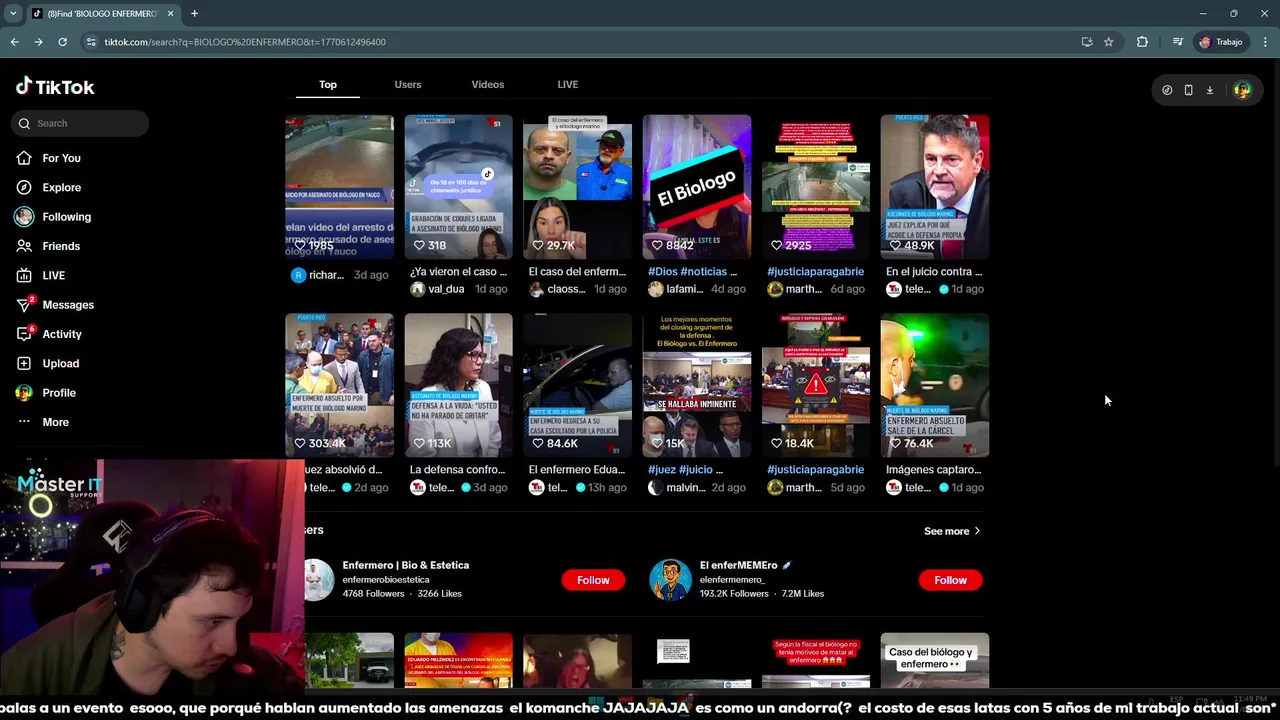This screenshot has height=720, width=1280.
Task: Open the 'El Biologo' video thumbnail
Action: pyautogui.click(x=696, y=187)
